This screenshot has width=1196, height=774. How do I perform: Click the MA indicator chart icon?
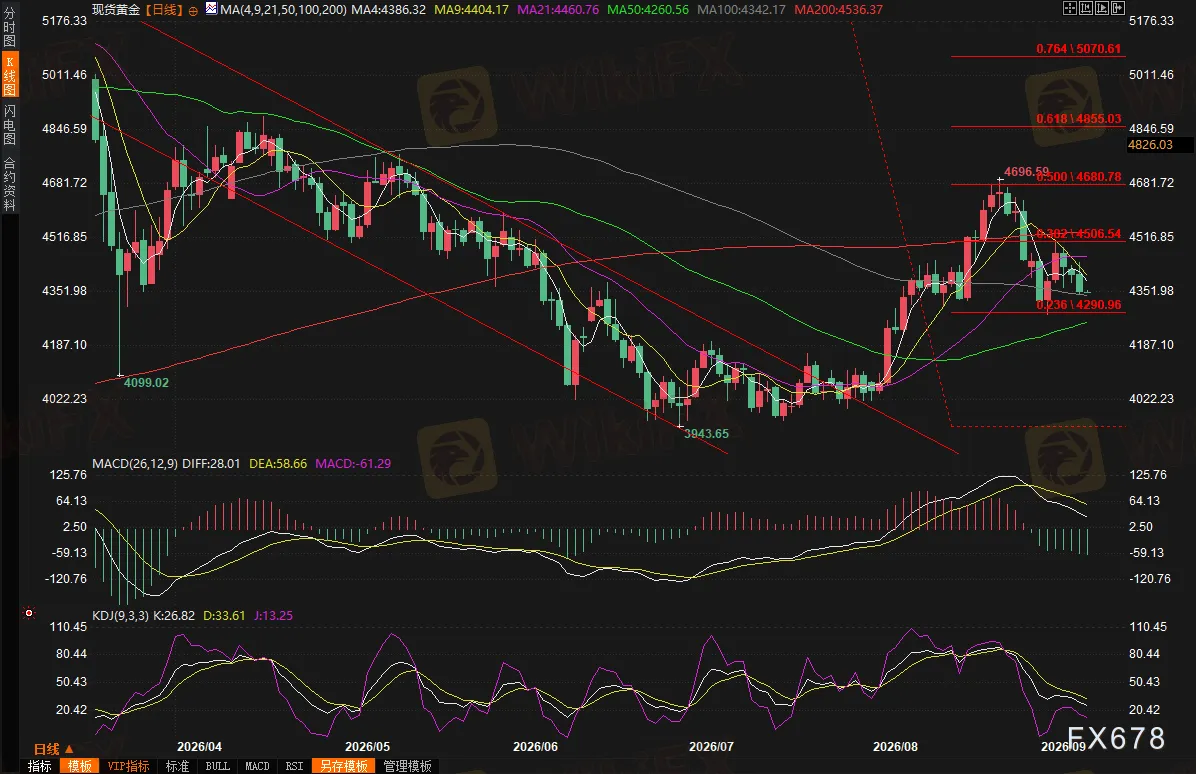coord(211,8)
